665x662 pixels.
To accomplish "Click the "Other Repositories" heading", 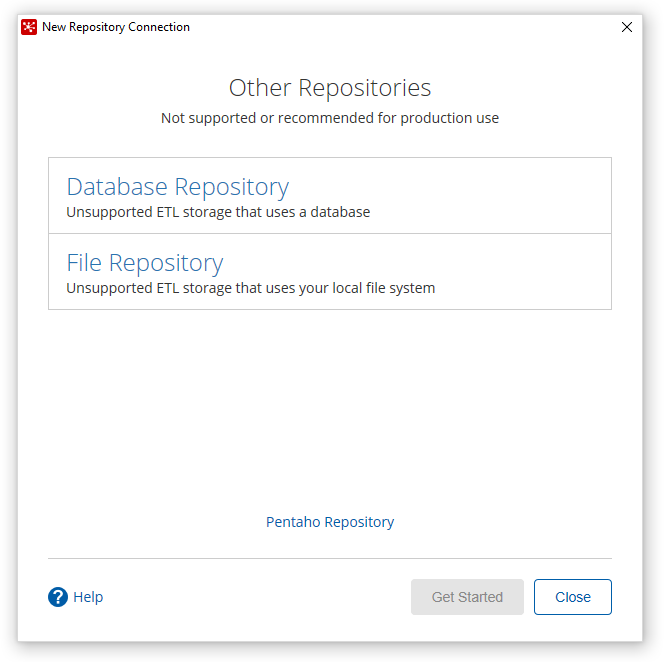I will [x=330, y=88].
